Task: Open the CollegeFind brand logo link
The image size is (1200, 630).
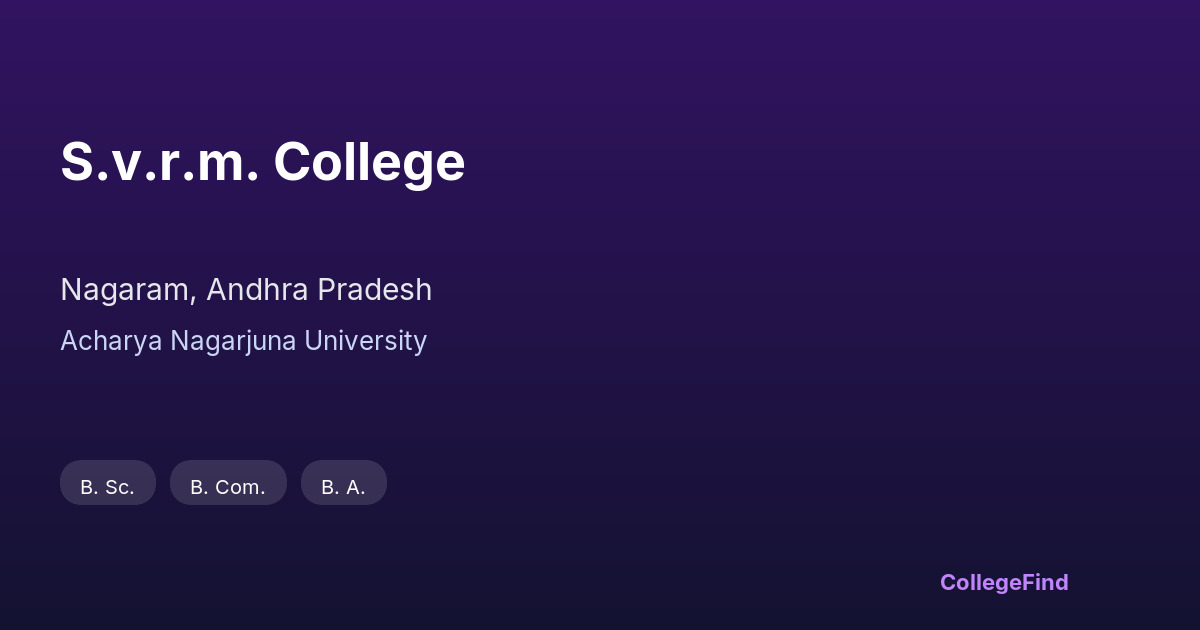Action: [1003, 582]
